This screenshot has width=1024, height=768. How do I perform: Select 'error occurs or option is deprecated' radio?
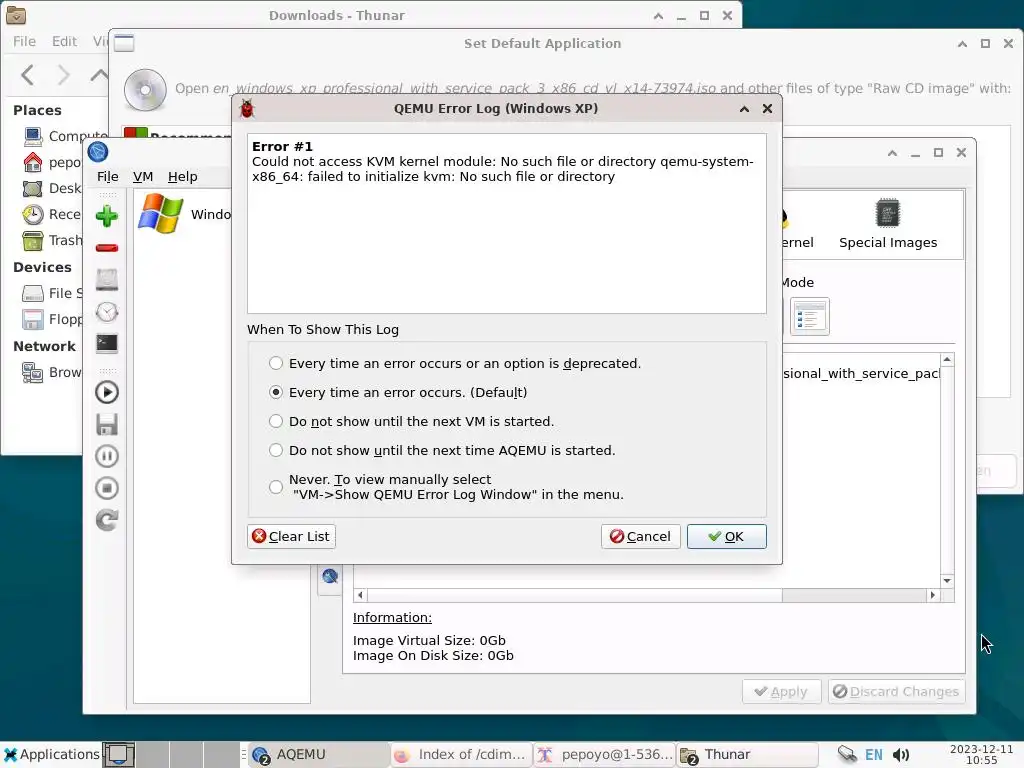(x=276, y=363)
